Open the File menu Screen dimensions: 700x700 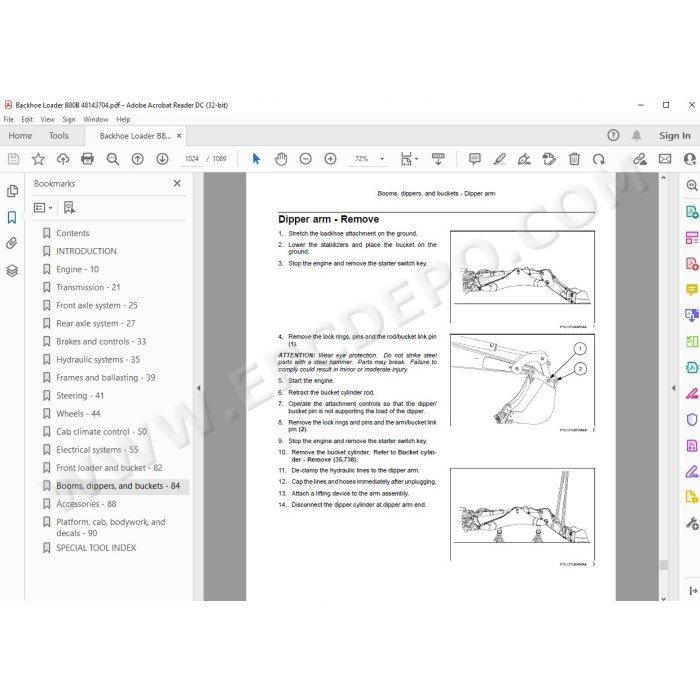pos(8,119)
